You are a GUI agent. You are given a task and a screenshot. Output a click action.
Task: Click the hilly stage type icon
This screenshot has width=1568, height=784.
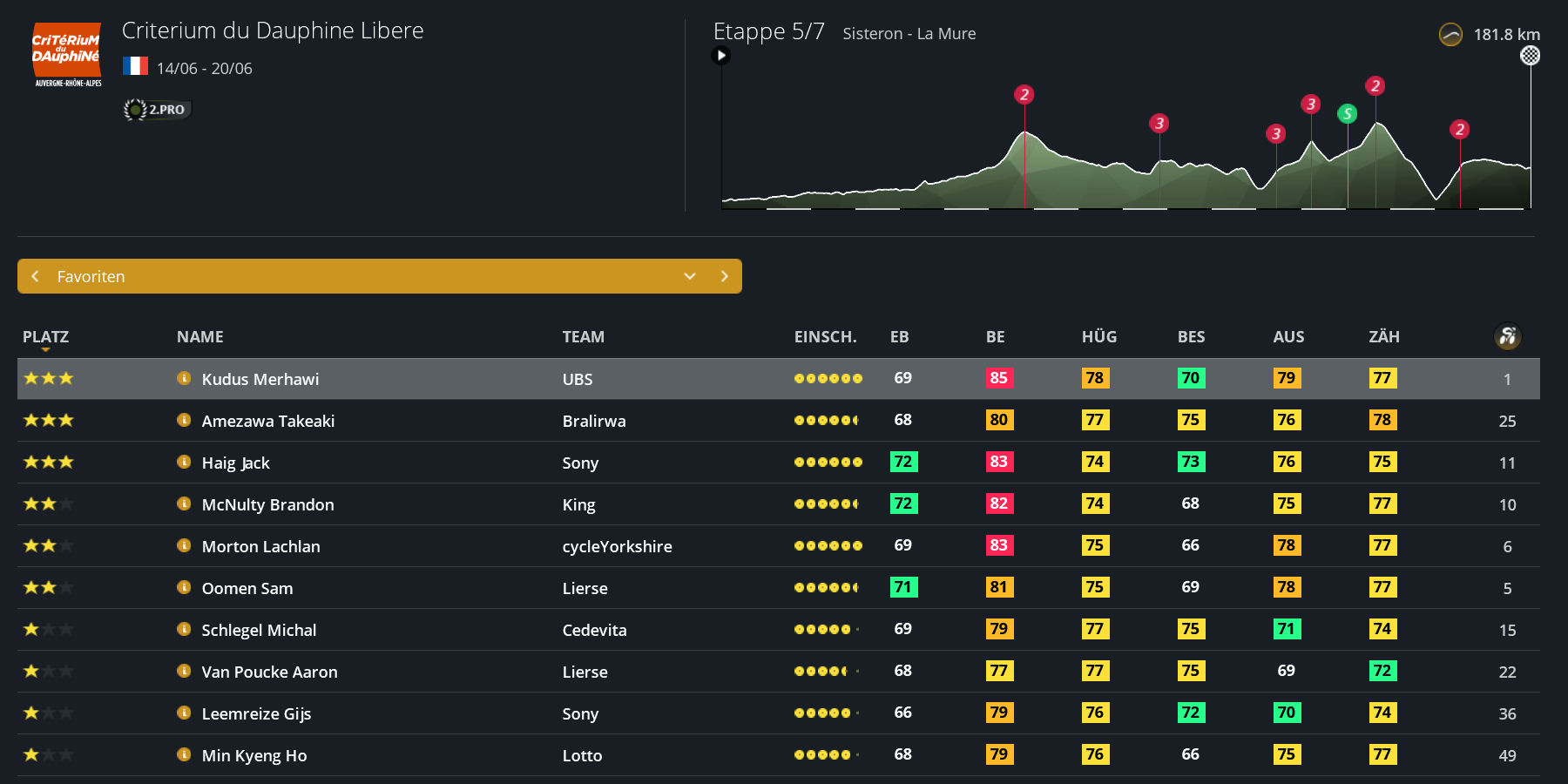coord(1450,35)
